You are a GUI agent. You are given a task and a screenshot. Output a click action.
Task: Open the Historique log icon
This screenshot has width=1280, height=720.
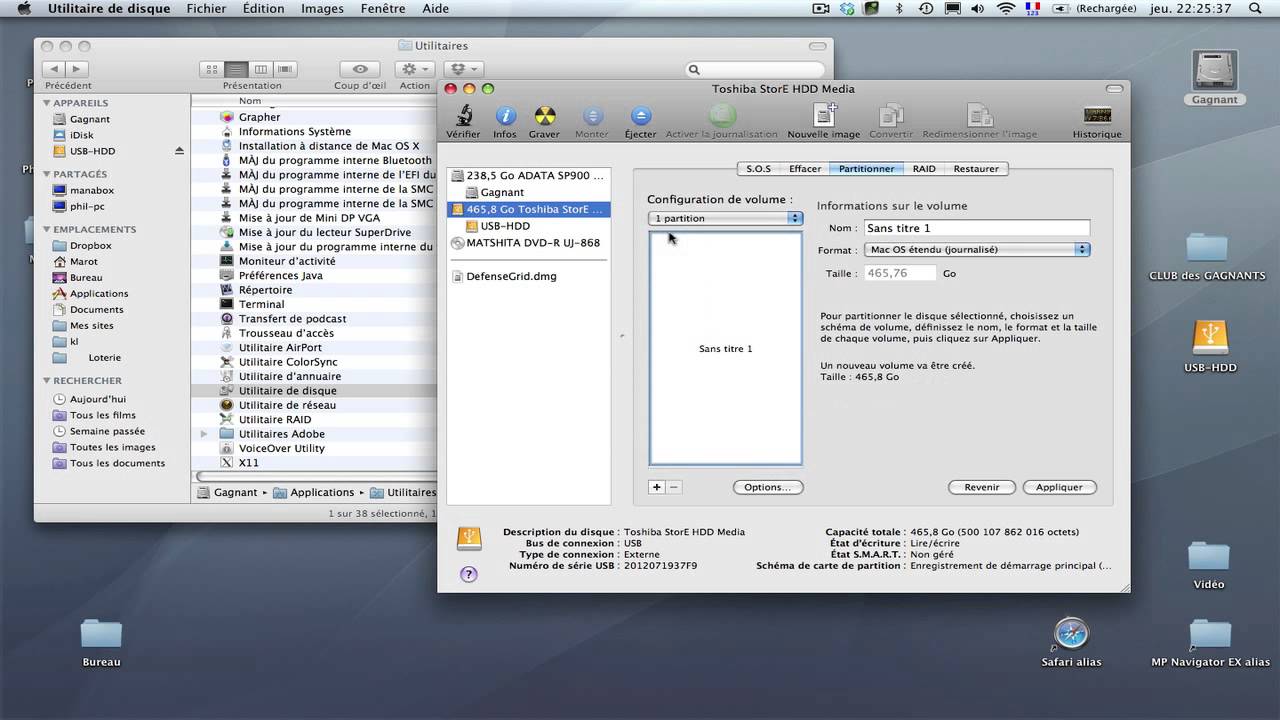(x=1097, y=115)
